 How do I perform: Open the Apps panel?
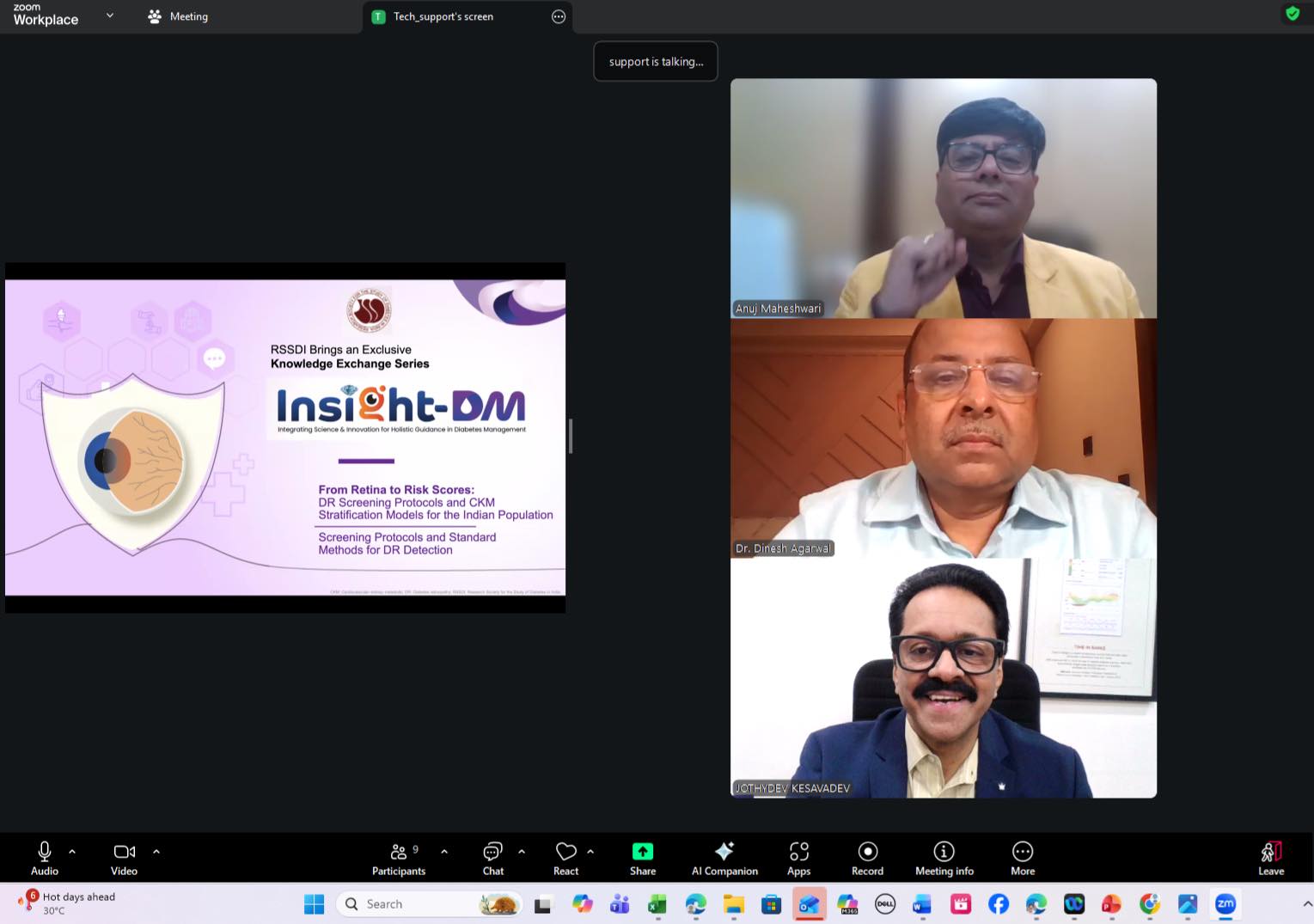(x=798, y=858)
